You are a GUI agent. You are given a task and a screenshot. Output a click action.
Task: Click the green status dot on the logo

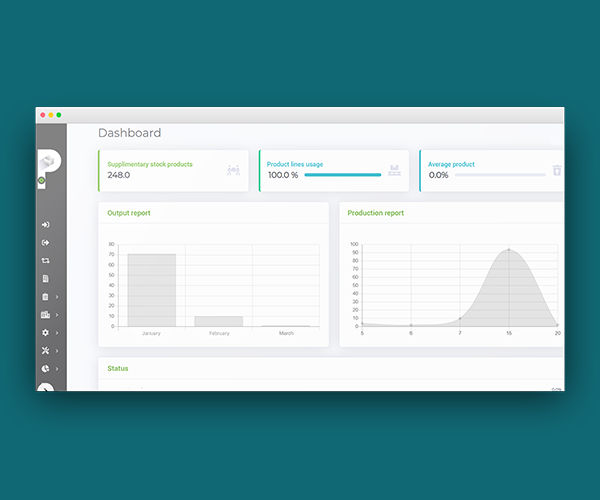(x=41, y=180)
